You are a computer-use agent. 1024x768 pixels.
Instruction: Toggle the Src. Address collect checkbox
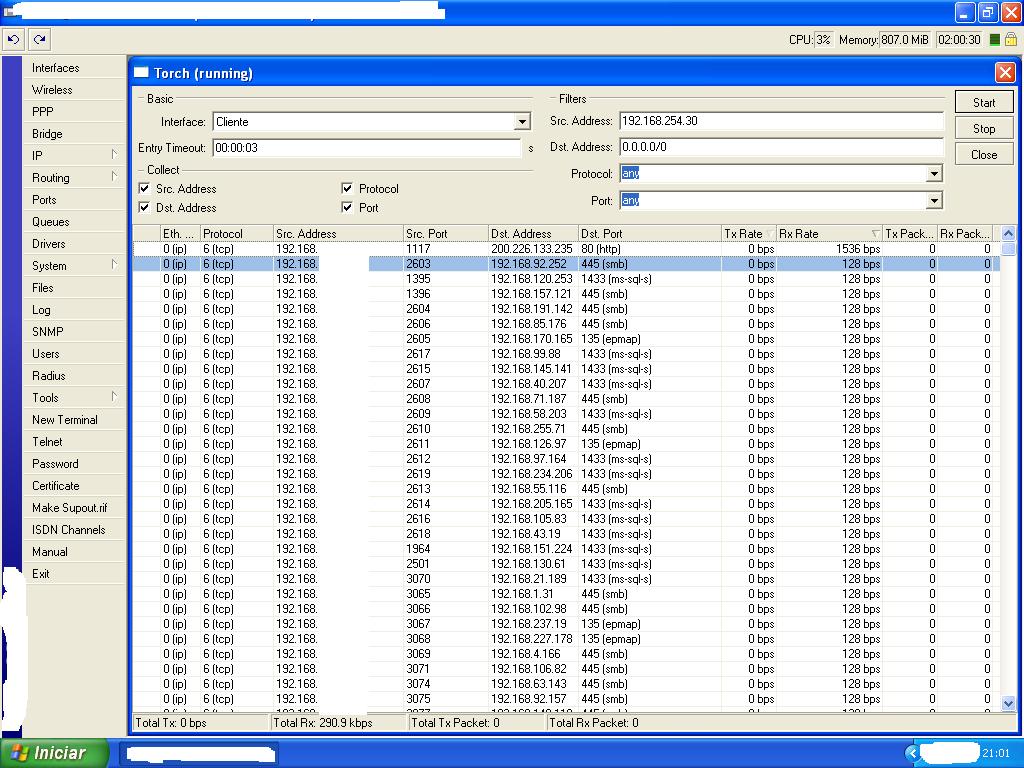point(144,189)
